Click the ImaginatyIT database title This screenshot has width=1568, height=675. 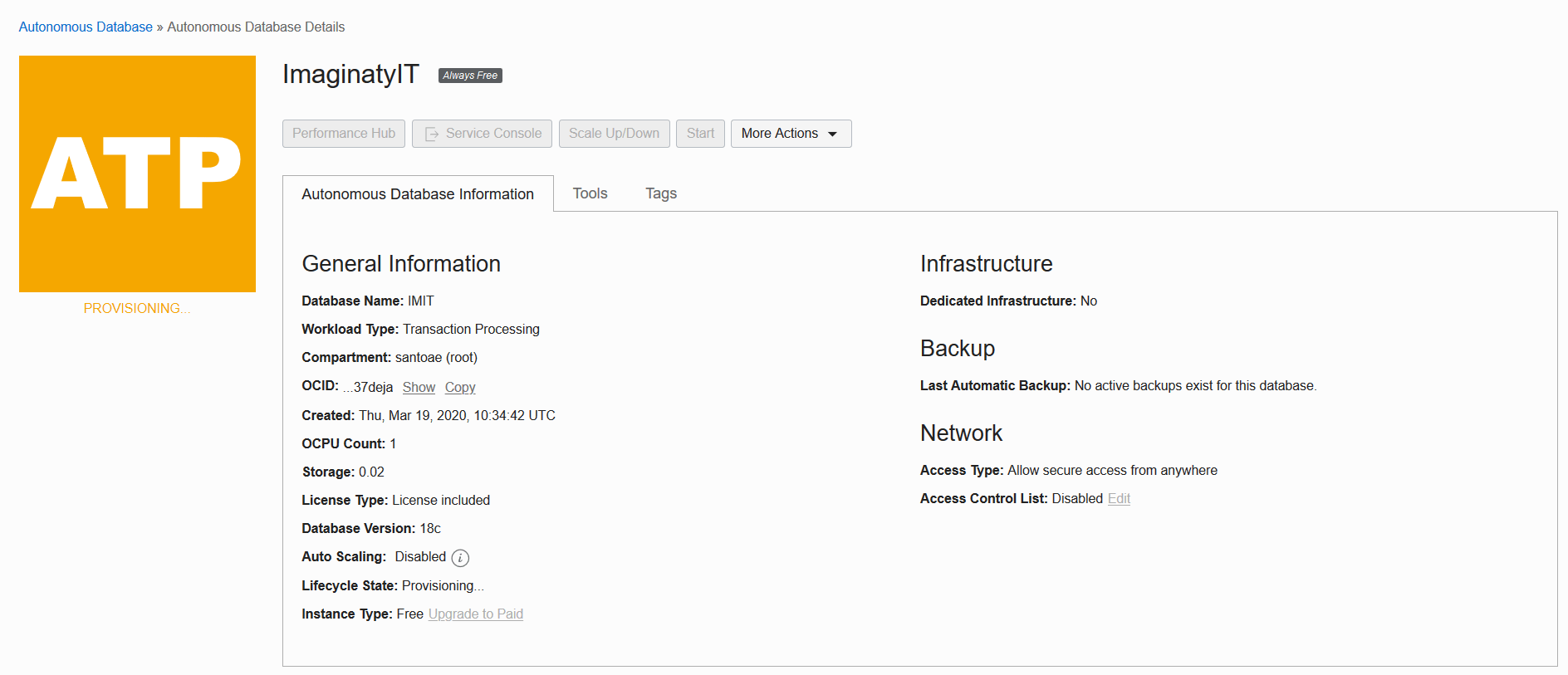point(350,74)
